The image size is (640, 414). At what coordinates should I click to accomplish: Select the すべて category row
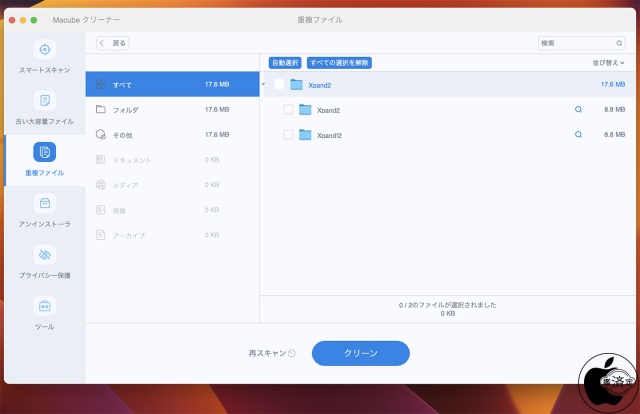172,84
